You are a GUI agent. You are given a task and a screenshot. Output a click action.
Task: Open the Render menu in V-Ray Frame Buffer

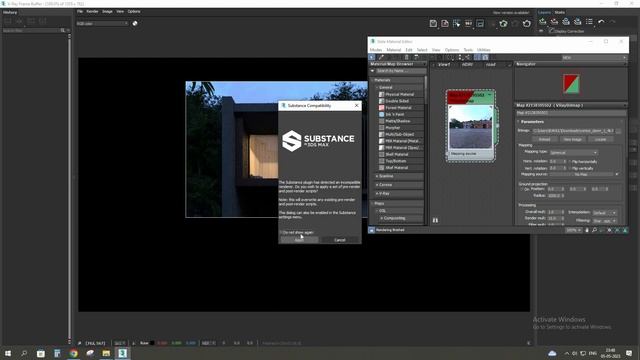click(x=92, y=11)
